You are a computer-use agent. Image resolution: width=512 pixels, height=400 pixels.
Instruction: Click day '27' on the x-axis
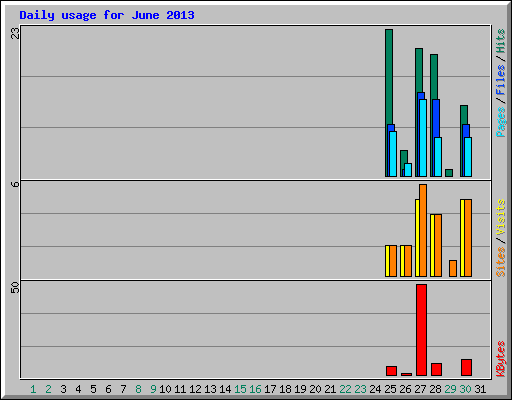click(x=420, y=389)
